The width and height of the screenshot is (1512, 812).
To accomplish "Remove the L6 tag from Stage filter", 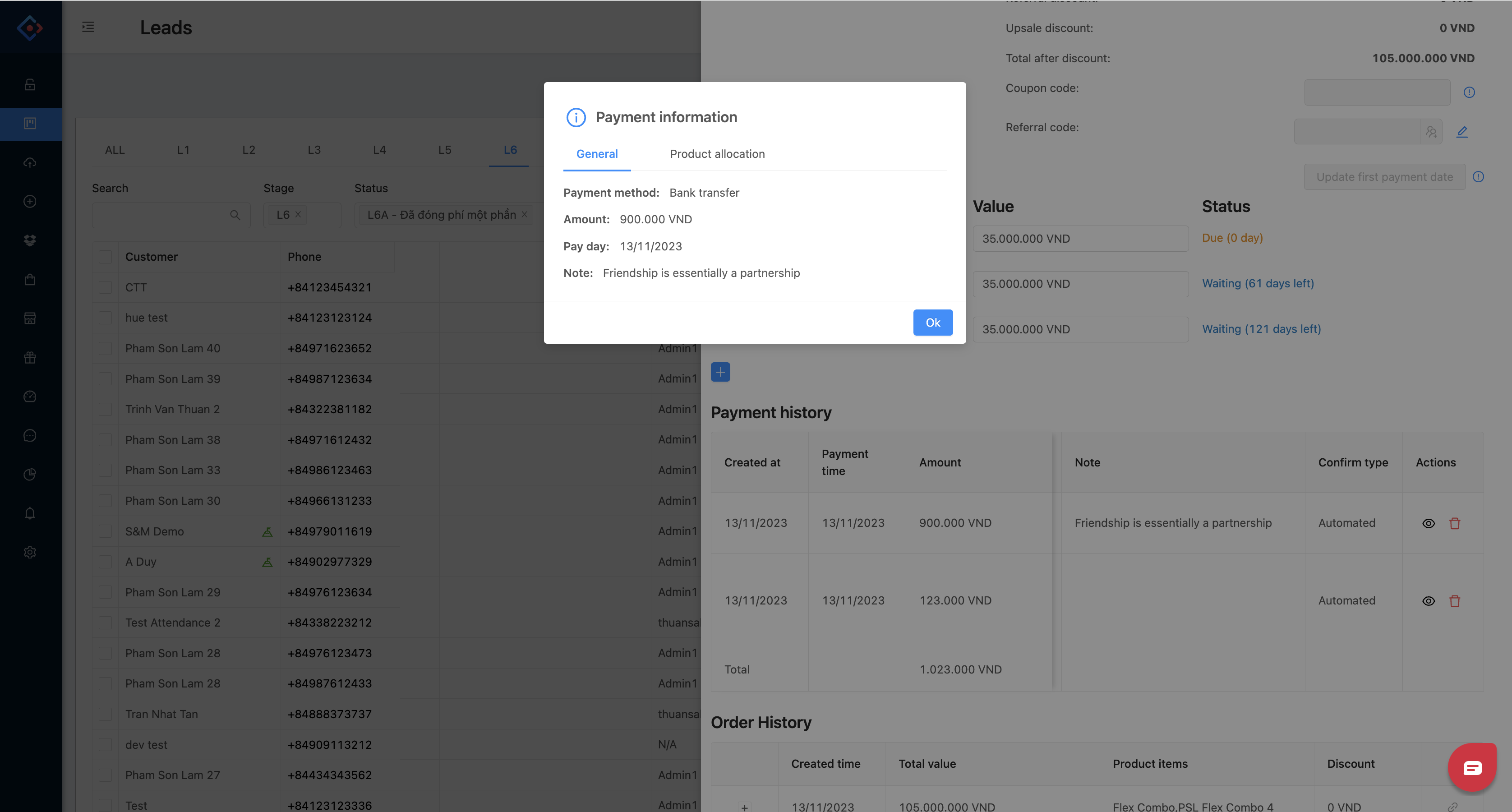I will pos(298,214).
